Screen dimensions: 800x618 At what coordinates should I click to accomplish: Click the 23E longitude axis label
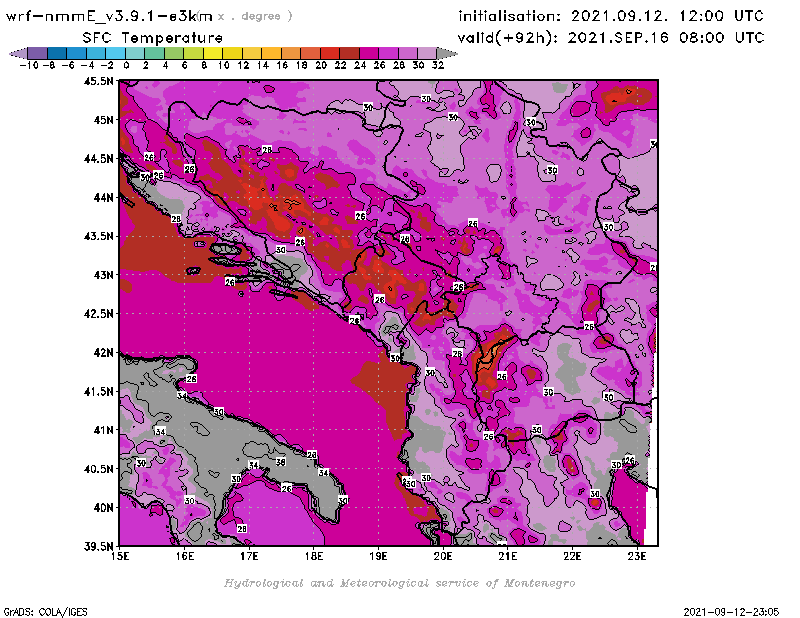pos(636,556)
